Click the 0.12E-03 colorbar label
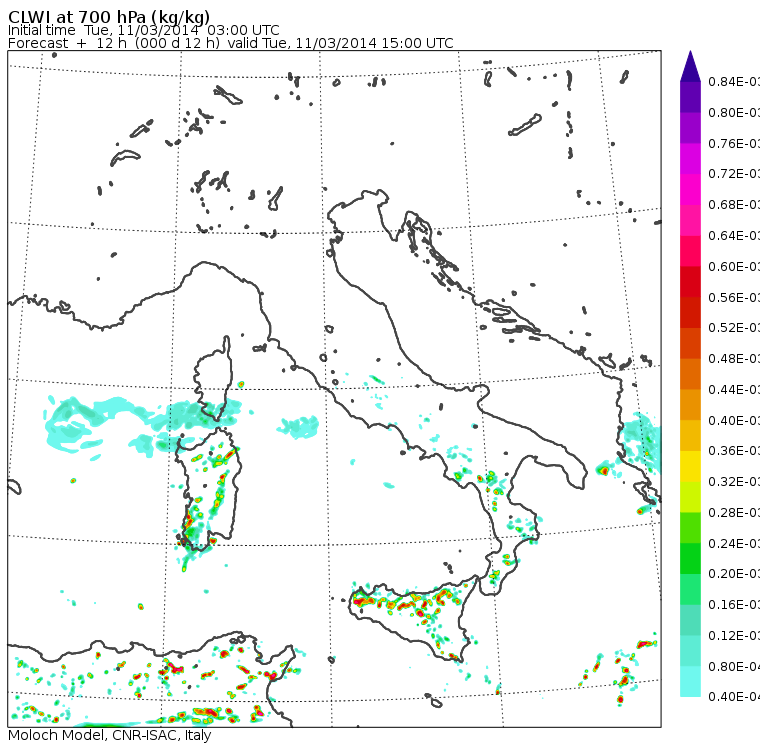The image size is (760, 749). (x=734, y=636)
